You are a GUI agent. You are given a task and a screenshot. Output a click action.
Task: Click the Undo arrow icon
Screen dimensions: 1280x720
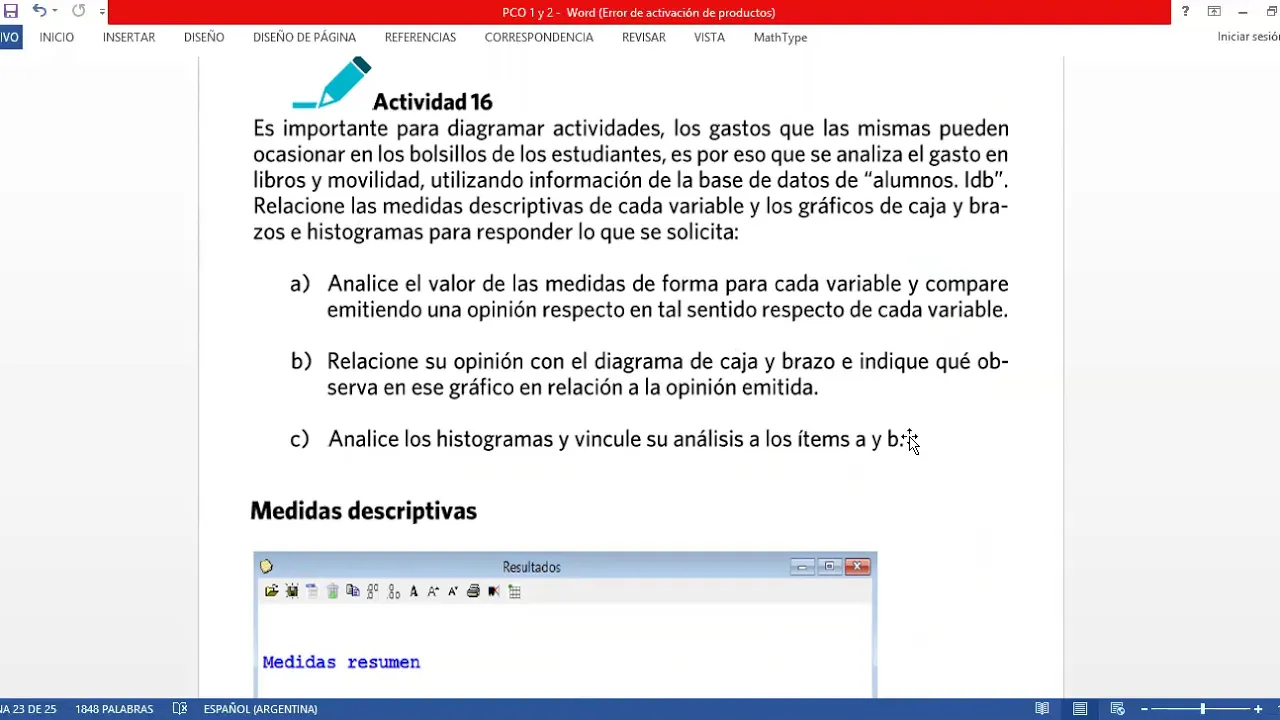38,11
